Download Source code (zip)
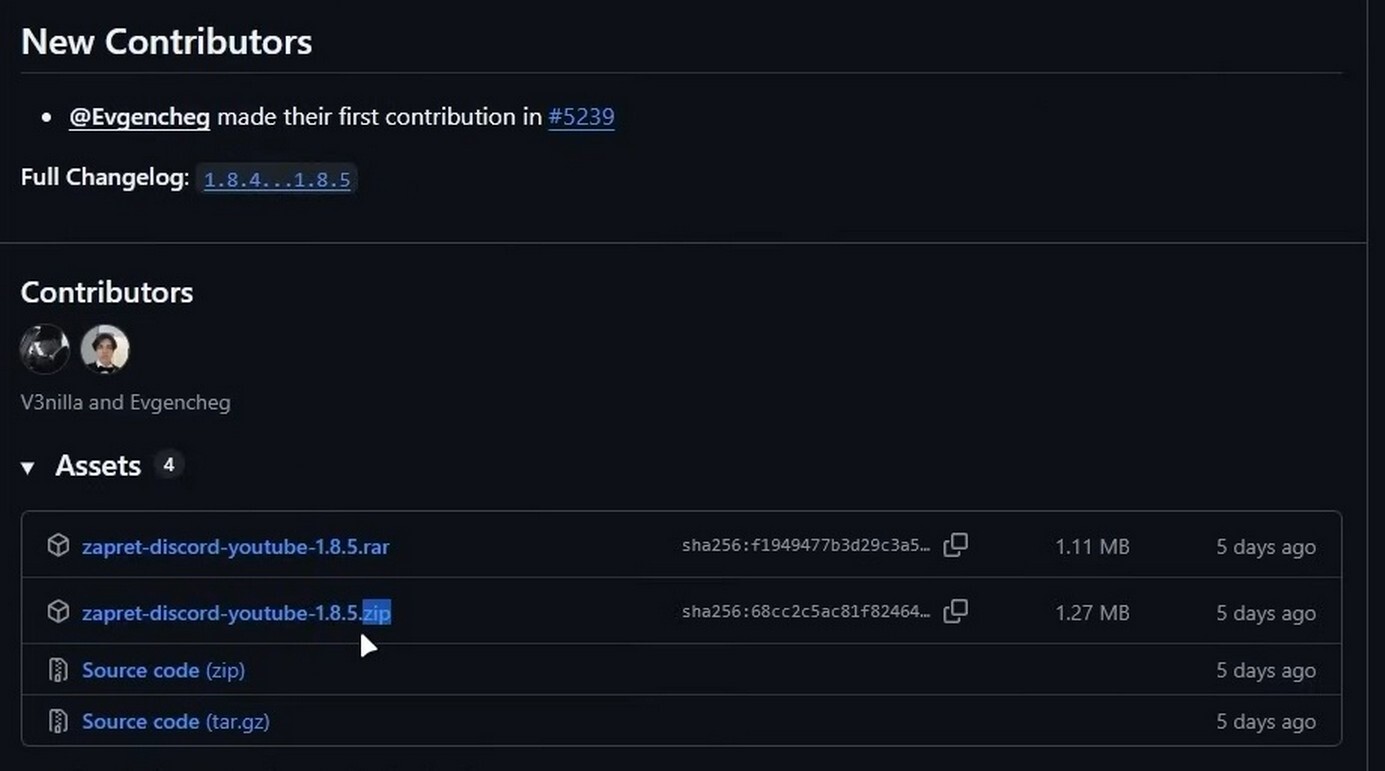 (163, 670)
